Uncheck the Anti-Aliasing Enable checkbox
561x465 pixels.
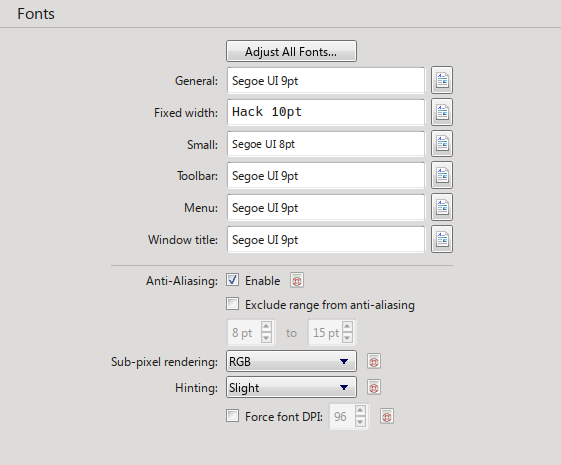pos(233,280)
